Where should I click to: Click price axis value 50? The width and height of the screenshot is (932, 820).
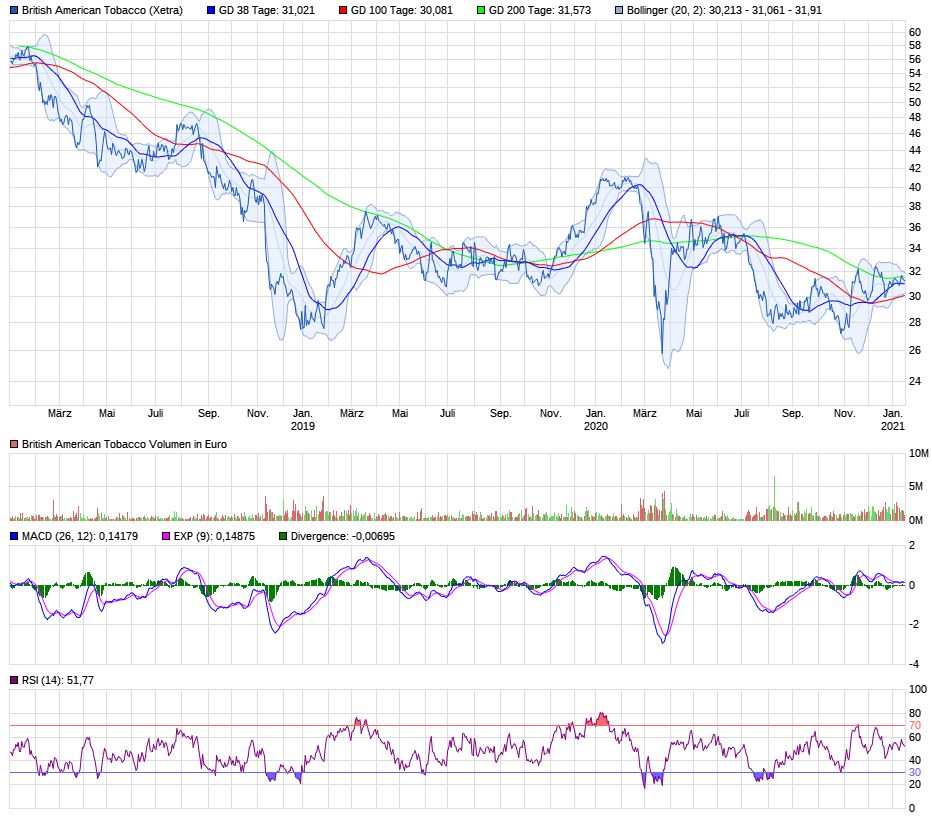pos(915,102)
